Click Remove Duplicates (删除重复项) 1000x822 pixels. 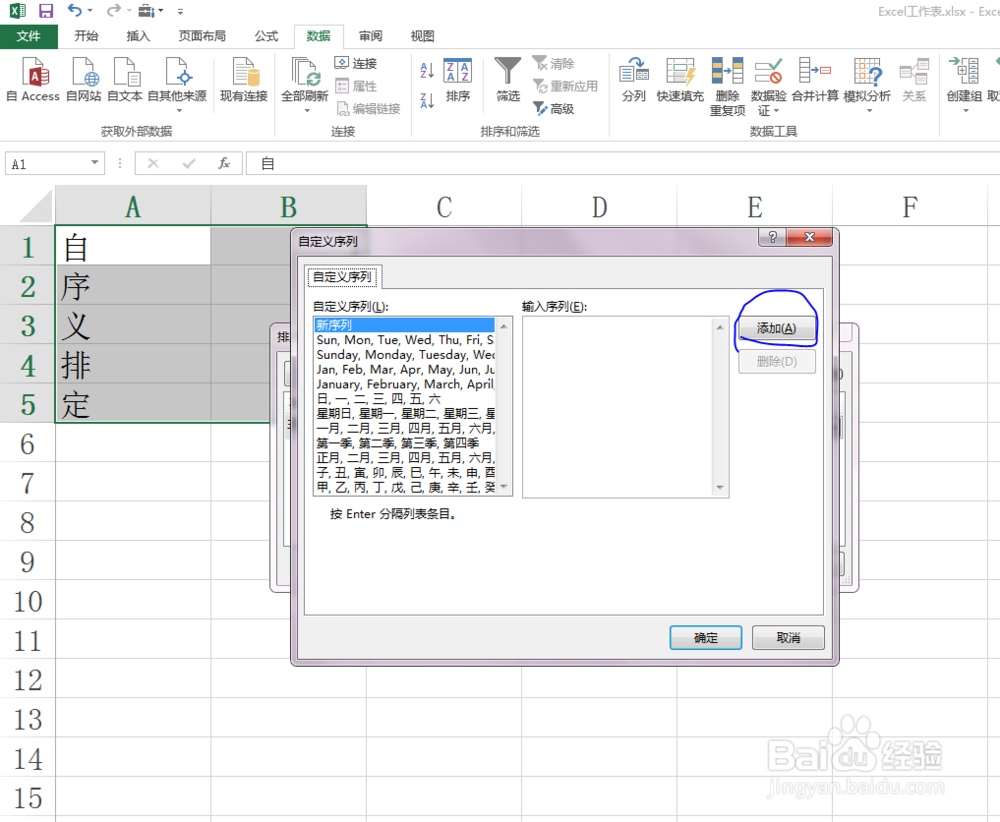728,86
